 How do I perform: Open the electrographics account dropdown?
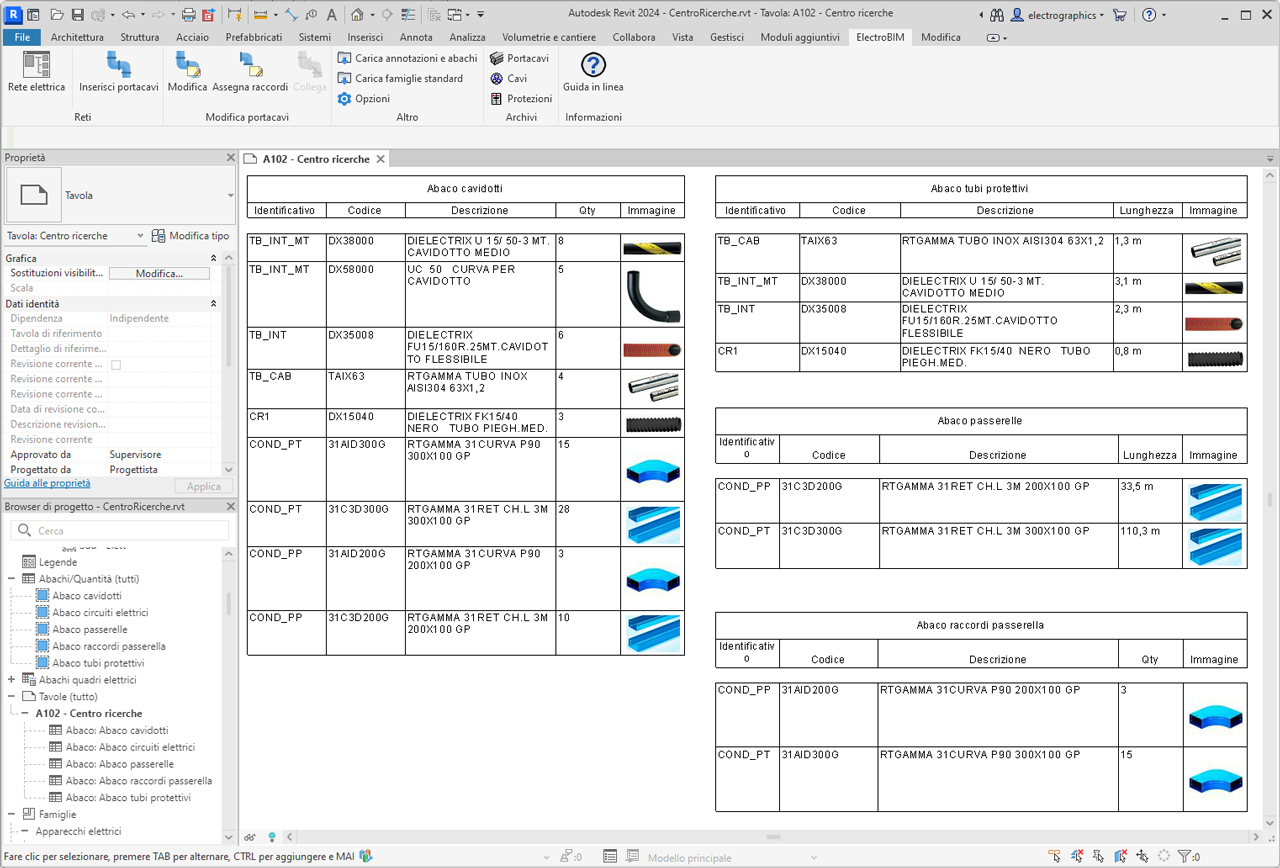tap(1058, 15)
